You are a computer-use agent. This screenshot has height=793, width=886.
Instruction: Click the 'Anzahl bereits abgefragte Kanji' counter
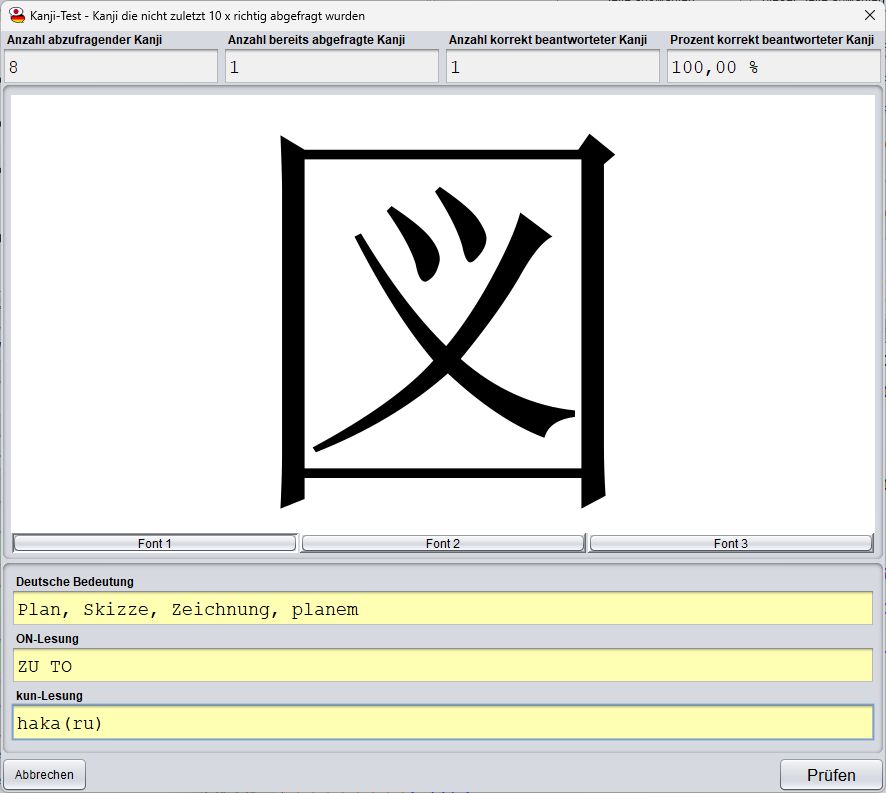click(x=331, y=66)
